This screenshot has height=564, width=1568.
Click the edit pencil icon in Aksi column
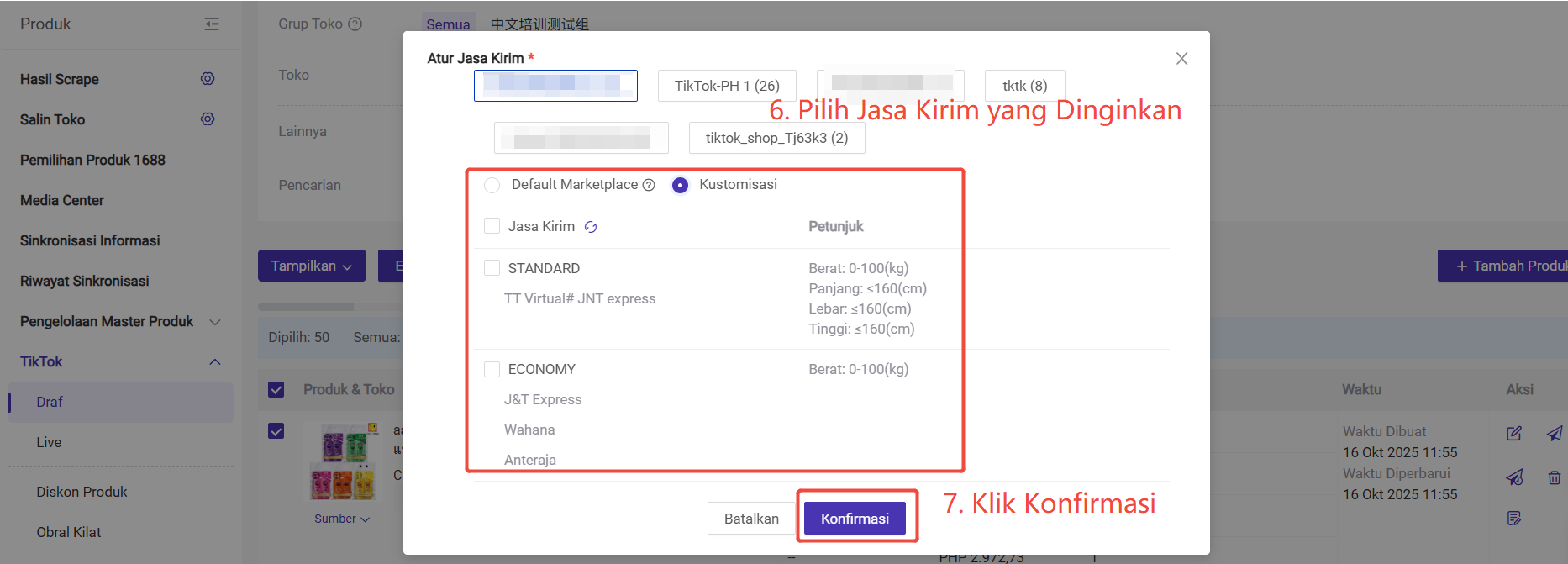coord(1513,434)
